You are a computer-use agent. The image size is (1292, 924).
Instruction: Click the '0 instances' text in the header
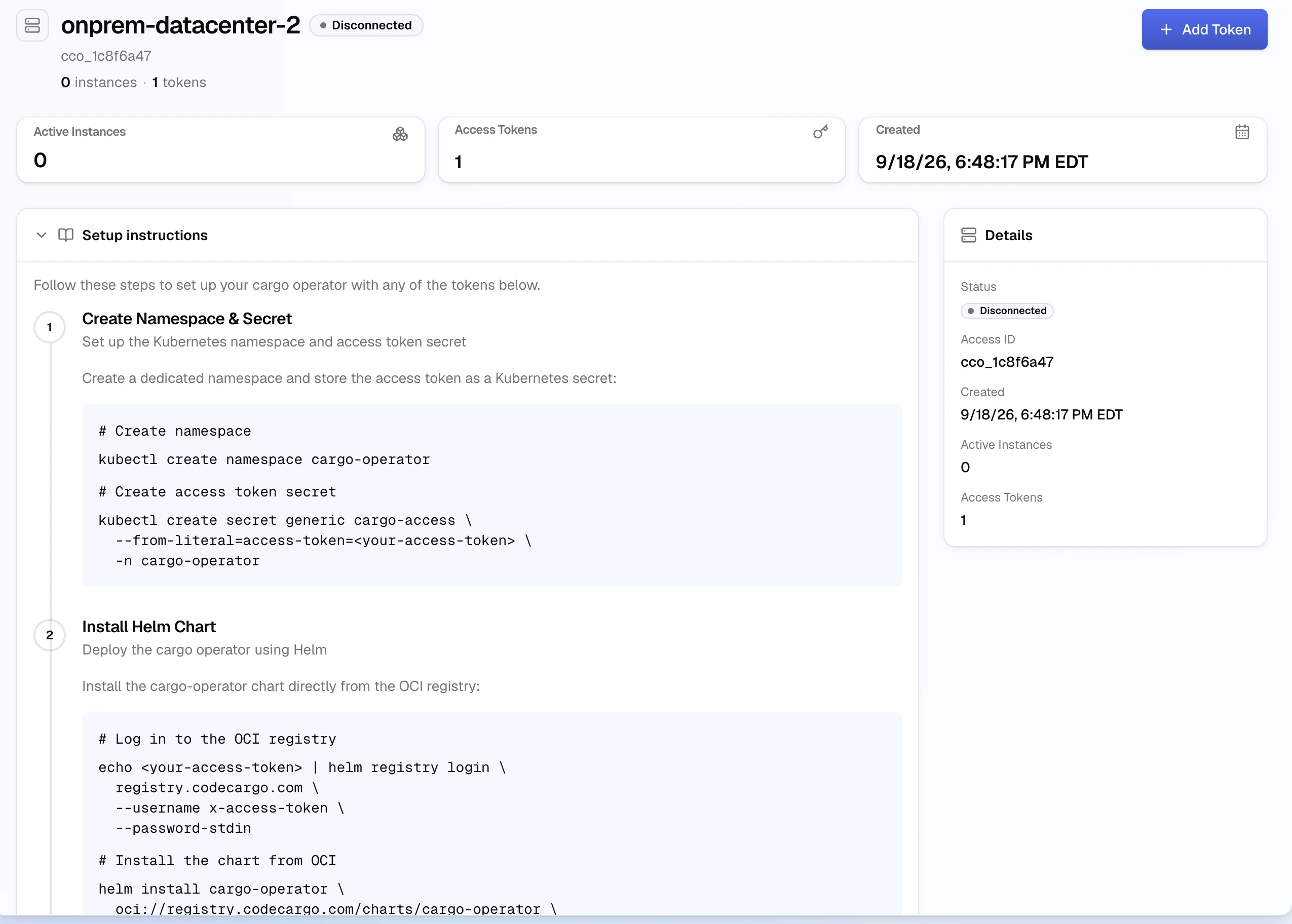(99, 83)
